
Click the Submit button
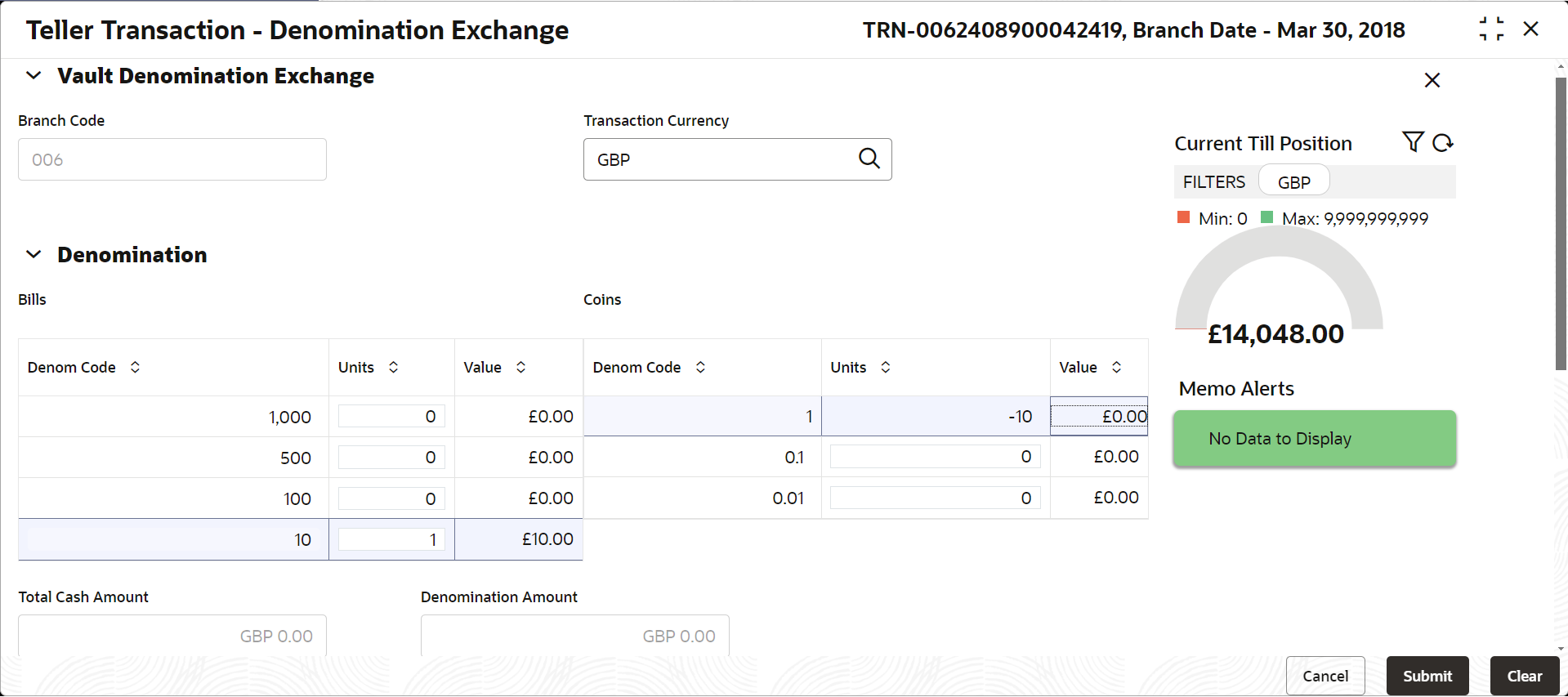(x=1427, y=676)
